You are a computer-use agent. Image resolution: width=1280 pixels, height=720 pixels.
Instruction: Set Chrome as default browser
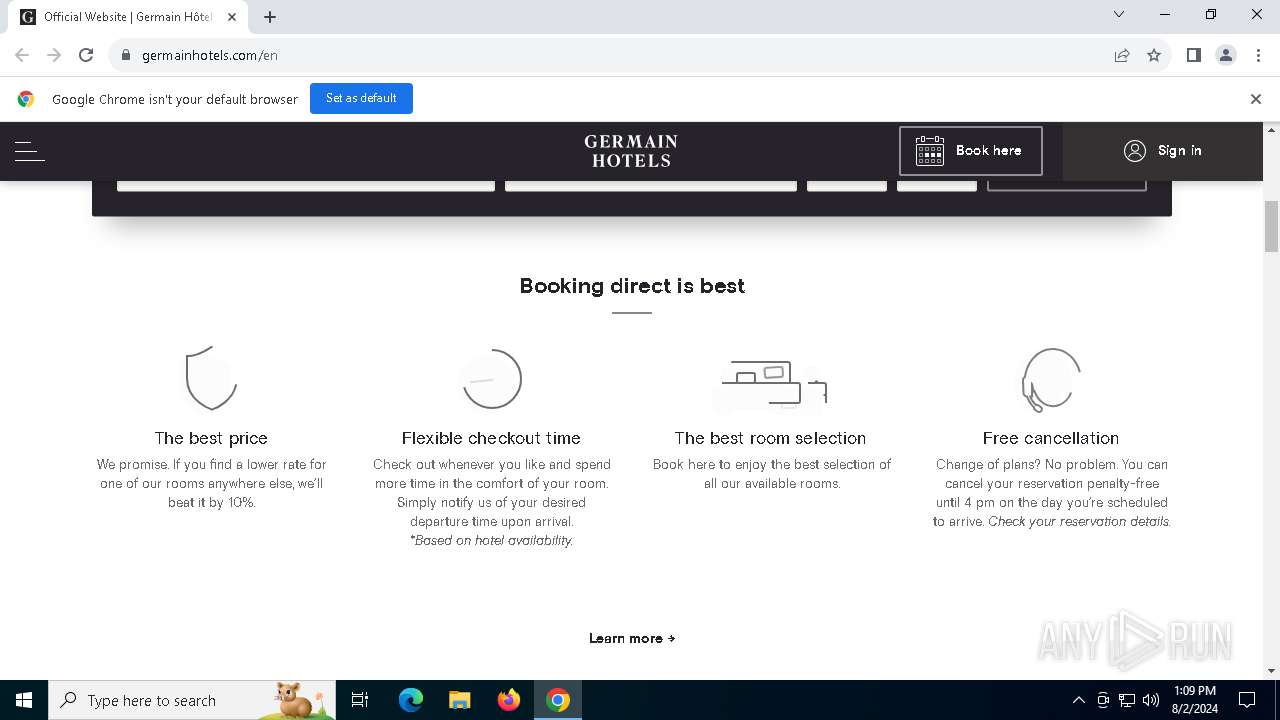(x=361, y=99)
